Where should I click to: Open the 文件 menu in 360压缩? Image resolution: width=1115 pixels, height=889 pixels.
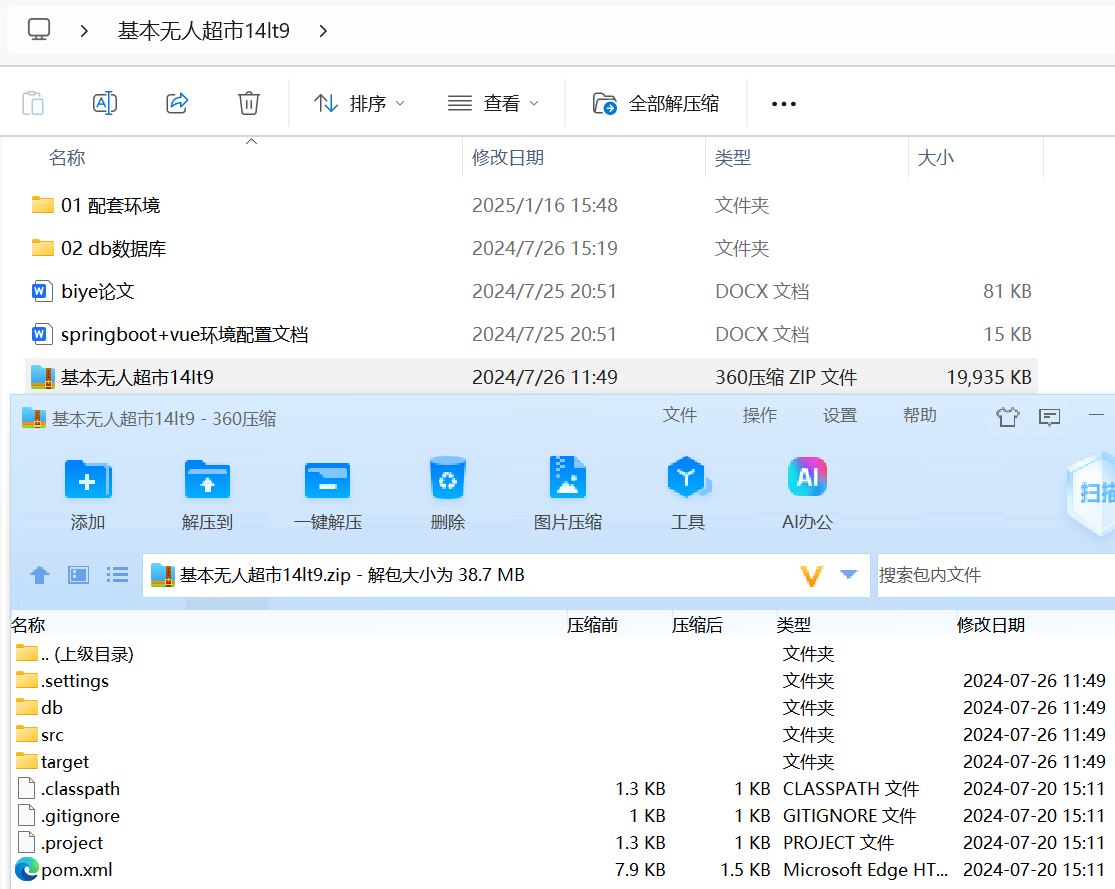(x=680, y=415)
